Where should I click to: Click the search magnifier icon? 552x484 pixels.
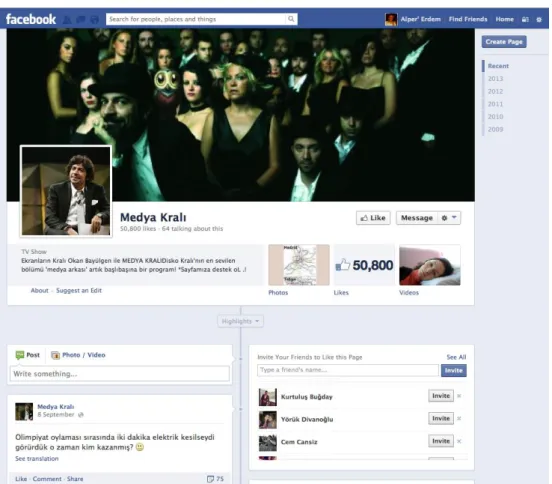291,19
